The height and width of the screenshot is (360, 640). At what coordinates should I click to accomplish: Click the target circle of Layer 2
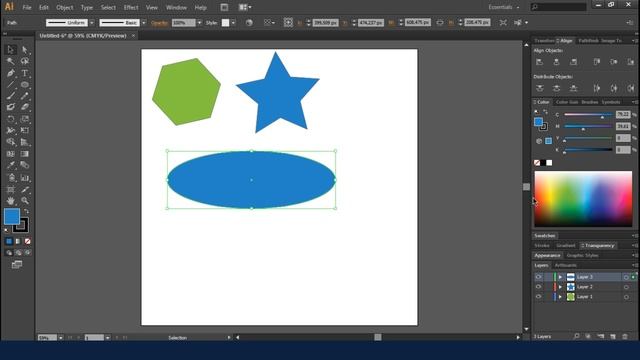(626, 287)
